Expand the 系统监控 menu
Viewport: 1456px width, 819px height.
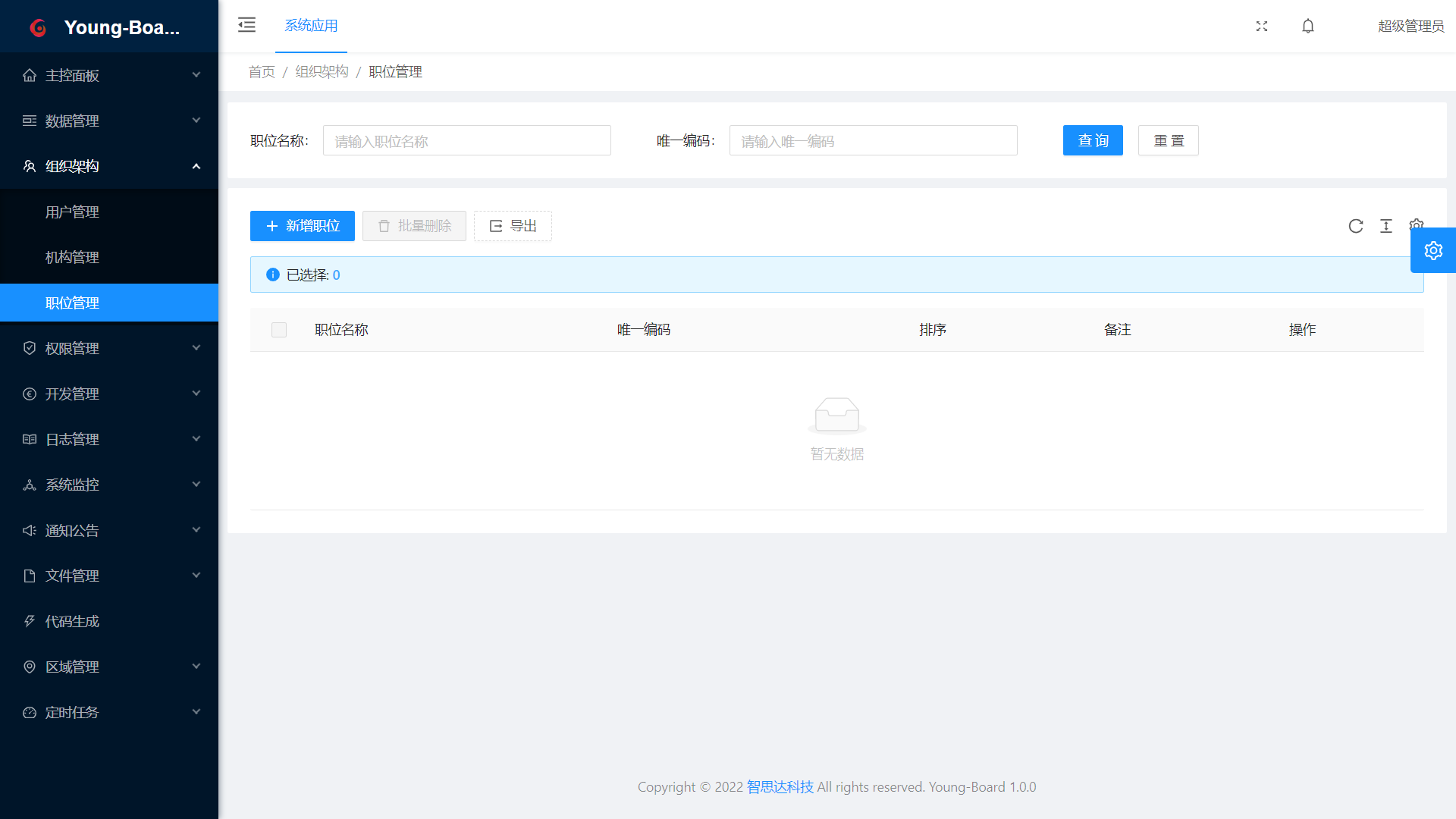pyautogui.click(x=109, y=485)
